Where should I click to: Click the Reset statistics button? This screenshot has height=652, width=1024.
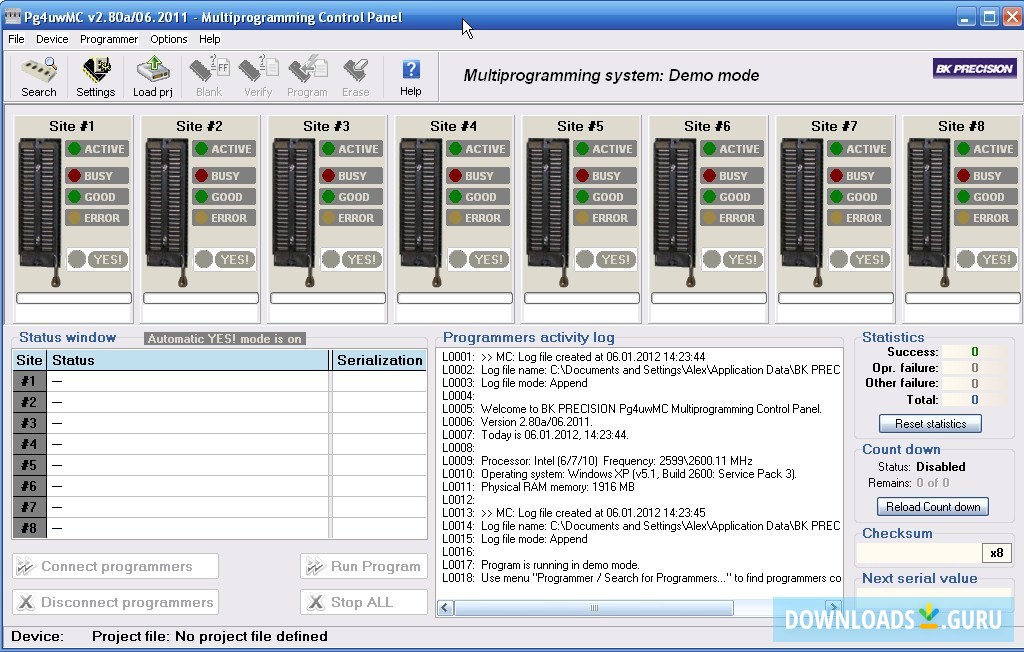(x=930, y=424)
